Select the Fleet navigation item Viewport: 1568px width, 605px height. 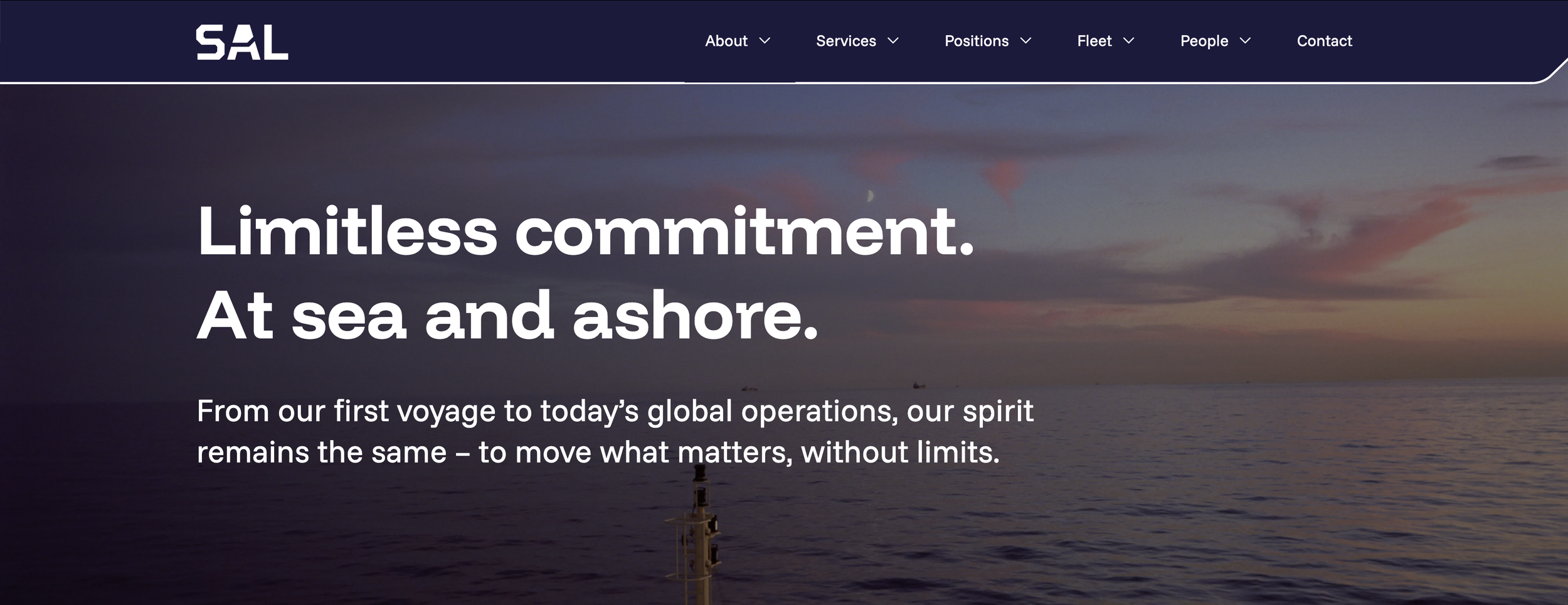(1094, 41)
